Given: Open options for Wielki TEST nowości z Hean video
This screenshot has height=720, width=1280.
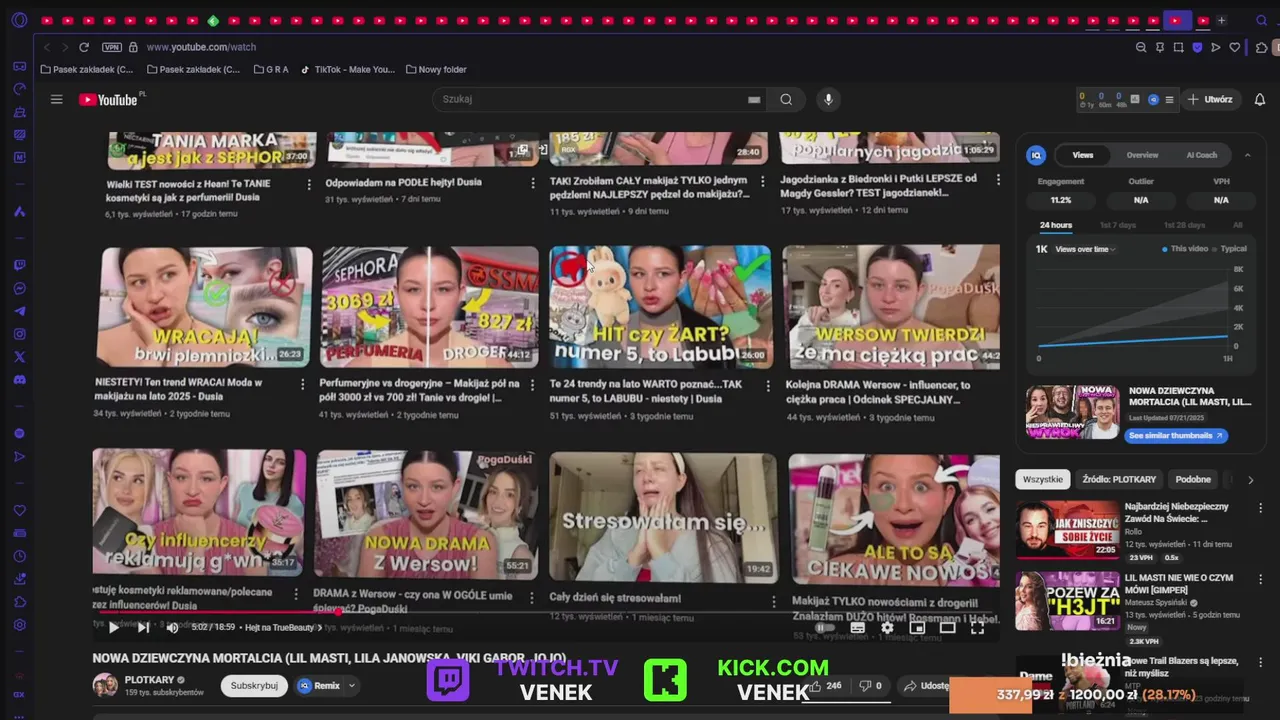Looking at the screenshot, I should tap(309, 184).
